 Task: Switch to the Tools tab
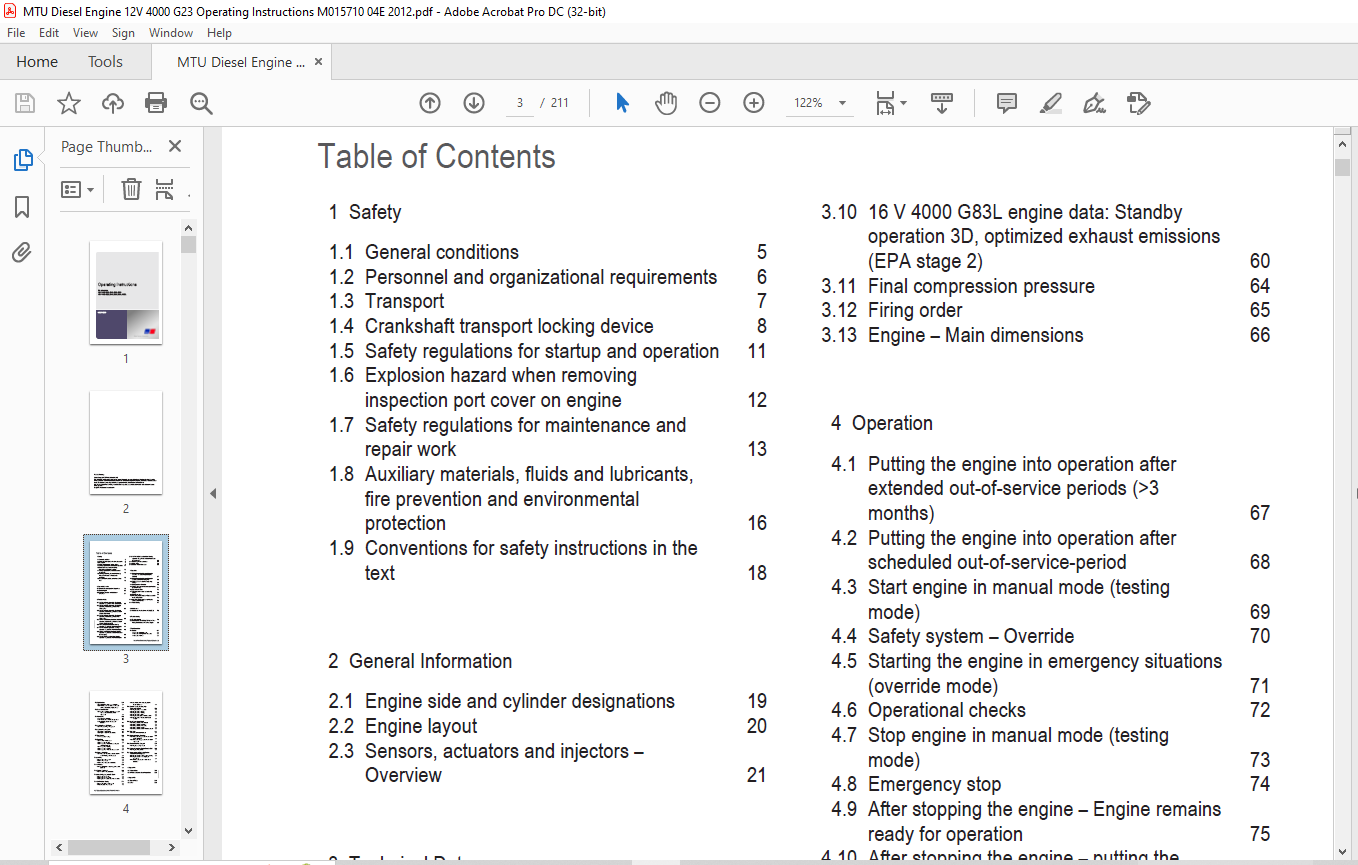coord(105,62)
